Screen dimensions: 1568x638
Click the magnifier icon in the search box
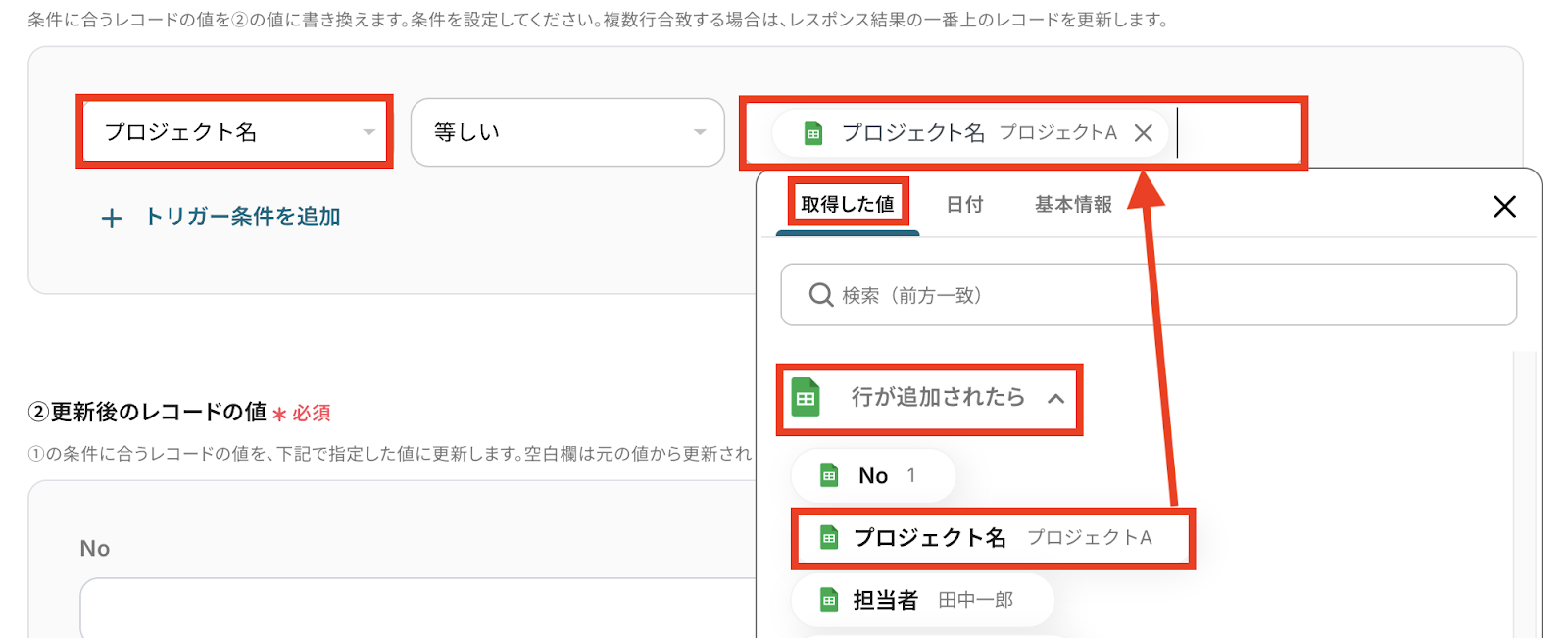821,294
